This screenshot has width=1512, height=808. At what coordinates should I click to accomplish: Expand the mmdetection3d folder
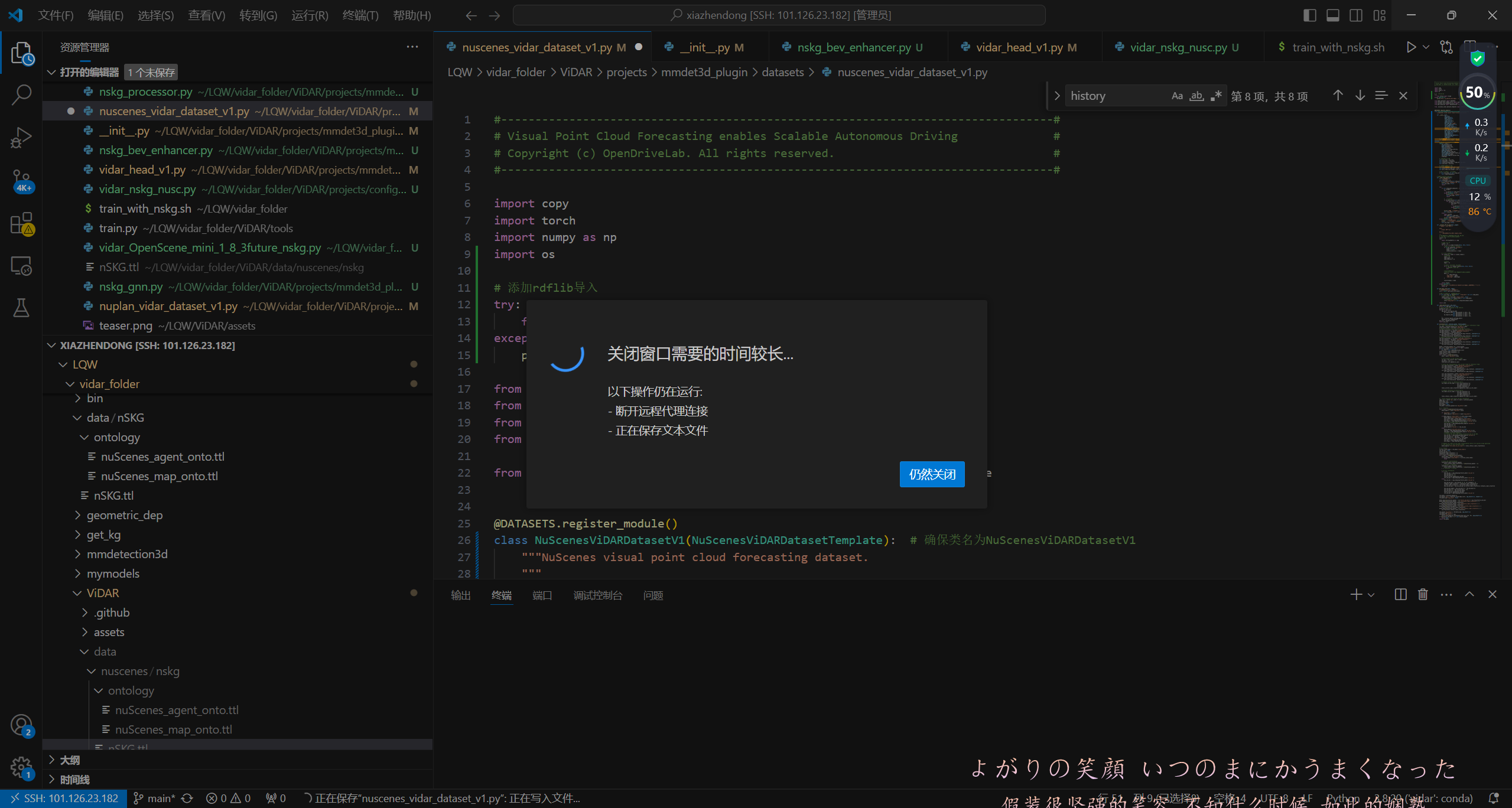tap(77, 555)
